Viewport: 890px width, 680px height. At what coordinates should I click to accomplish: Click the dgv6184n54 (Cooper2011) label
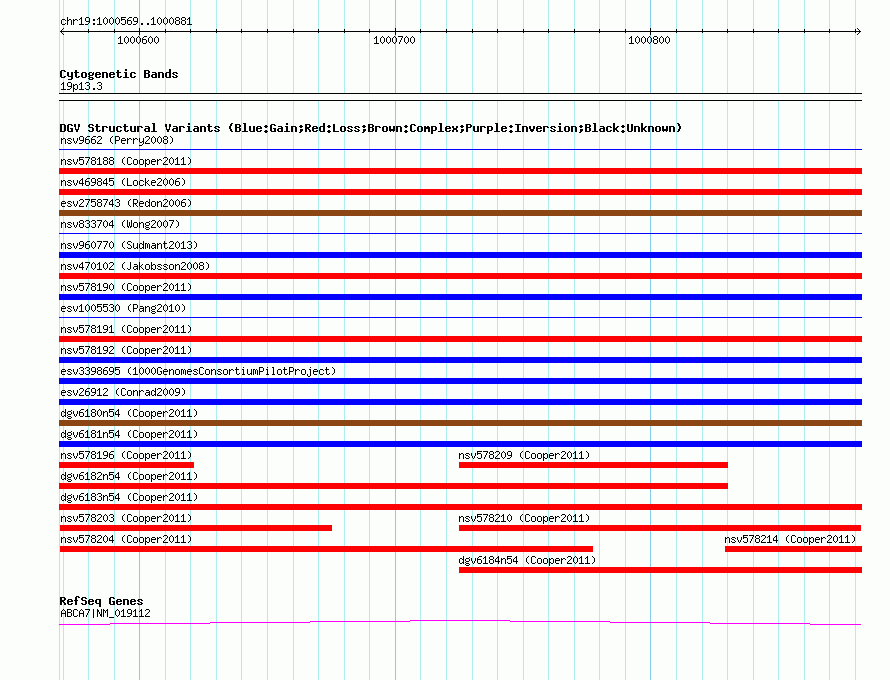(527, 560)
